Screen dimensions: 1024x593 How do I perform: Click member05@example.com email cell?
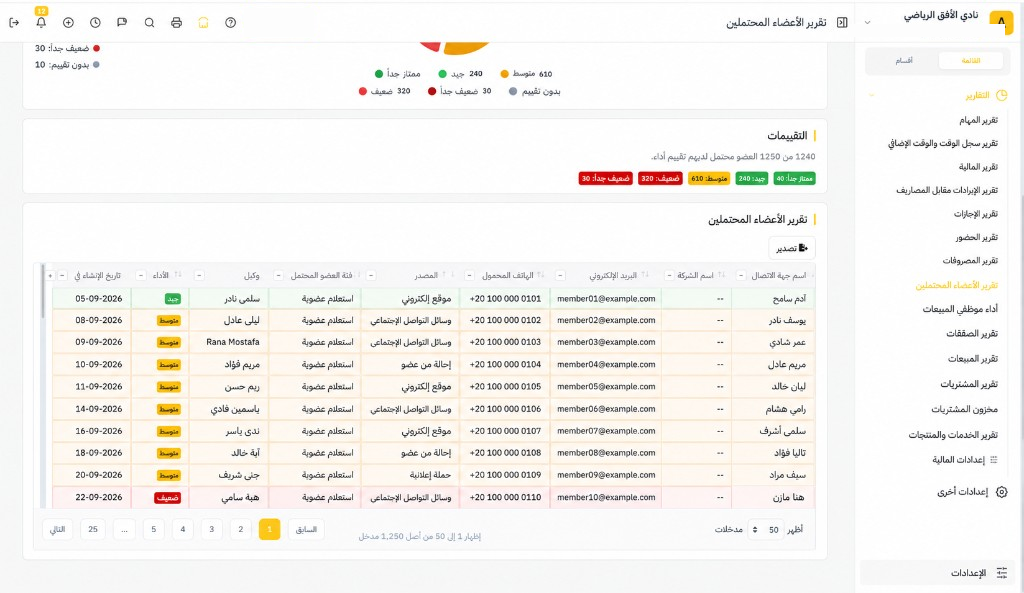point(606,387)
